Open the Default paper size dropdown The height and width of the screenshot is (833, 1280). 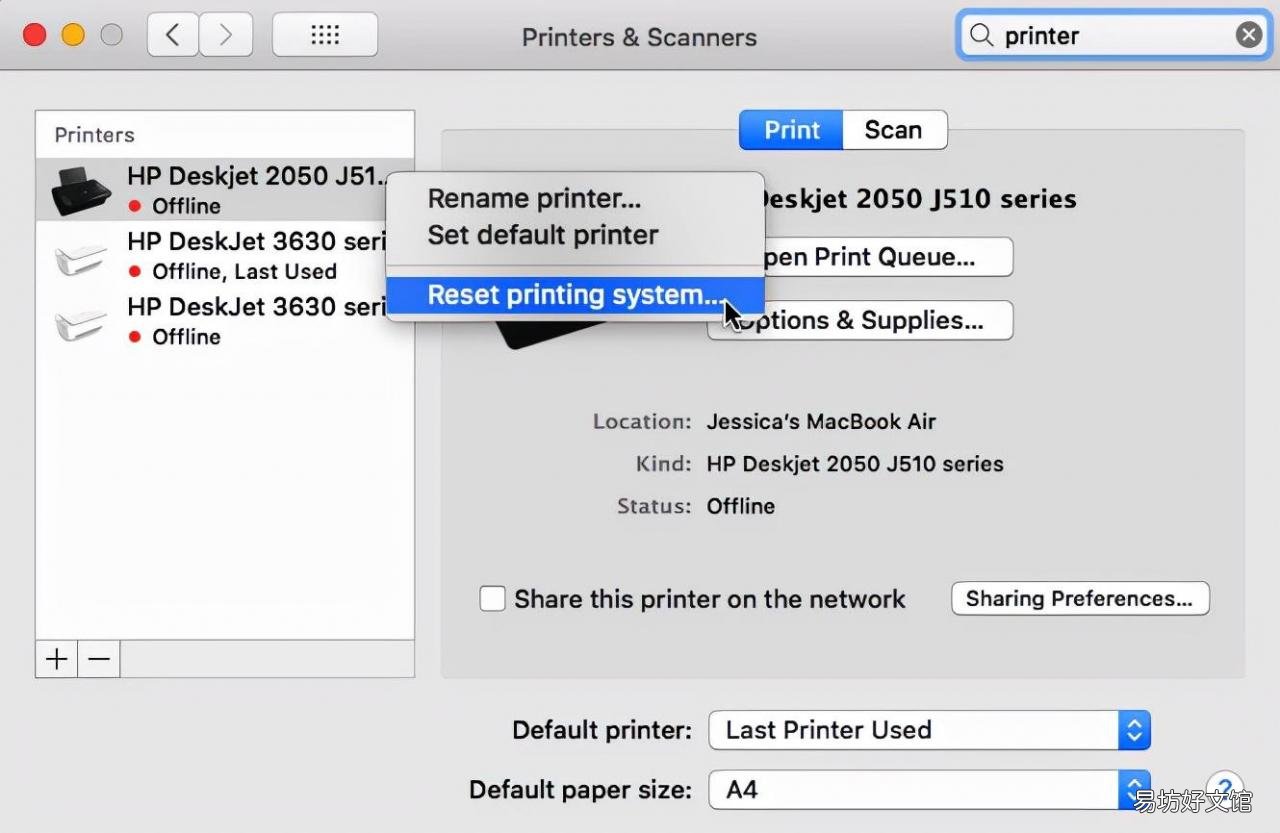[929, 789]
